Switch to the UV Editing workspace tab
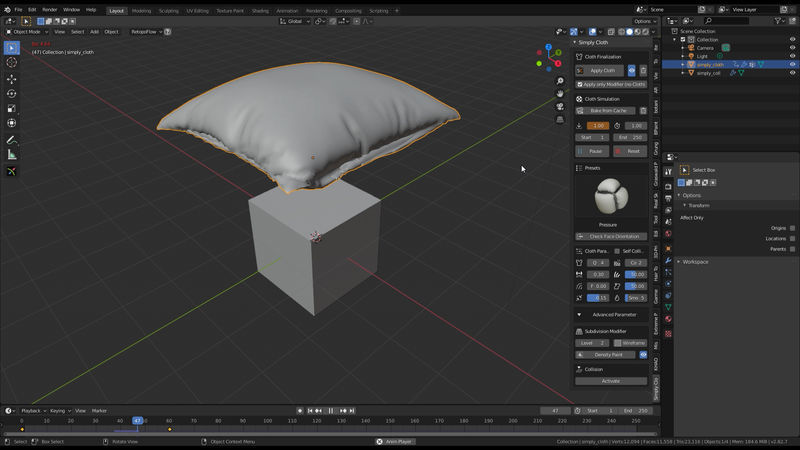This screenshot has width=800, height=450. pos(197,11)
